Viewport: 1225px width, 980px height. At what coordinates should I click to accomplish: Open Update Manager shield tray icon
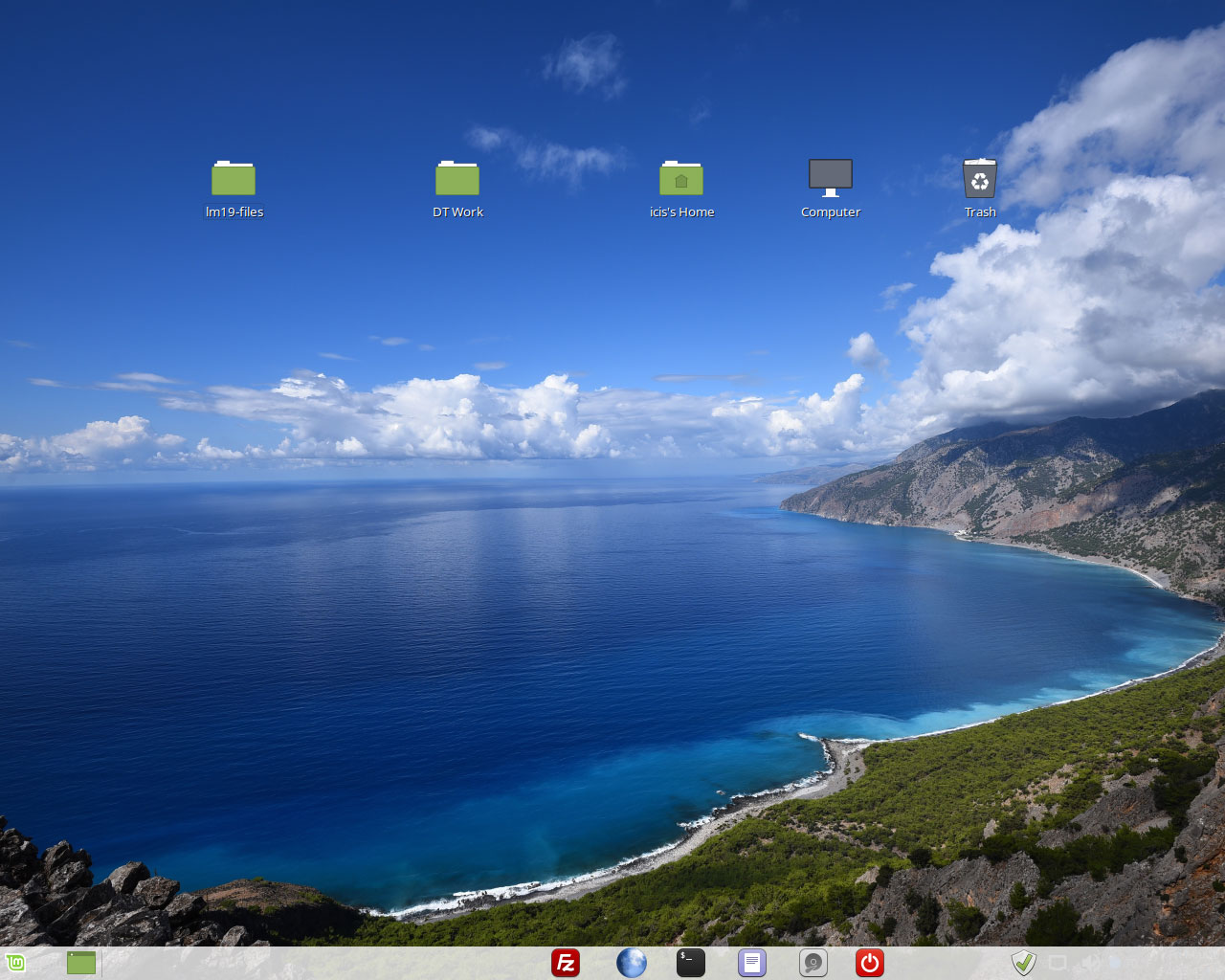pyautogui.click(x=1024, y=963)
